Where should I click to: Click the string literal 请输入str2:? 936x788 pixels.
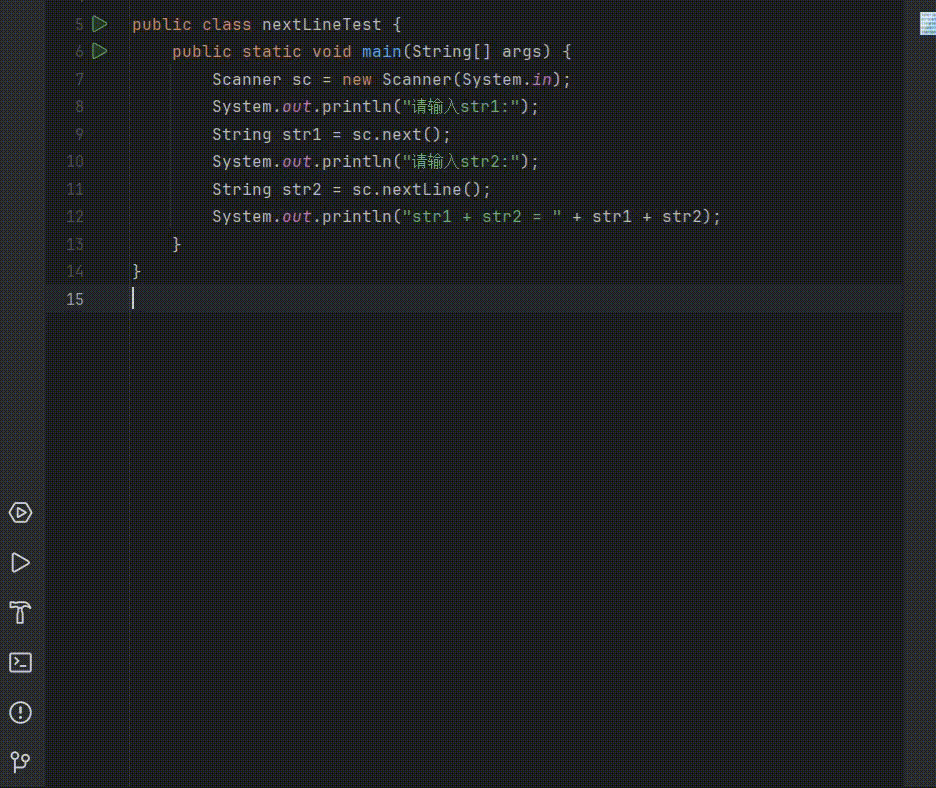tap(463, 161)
